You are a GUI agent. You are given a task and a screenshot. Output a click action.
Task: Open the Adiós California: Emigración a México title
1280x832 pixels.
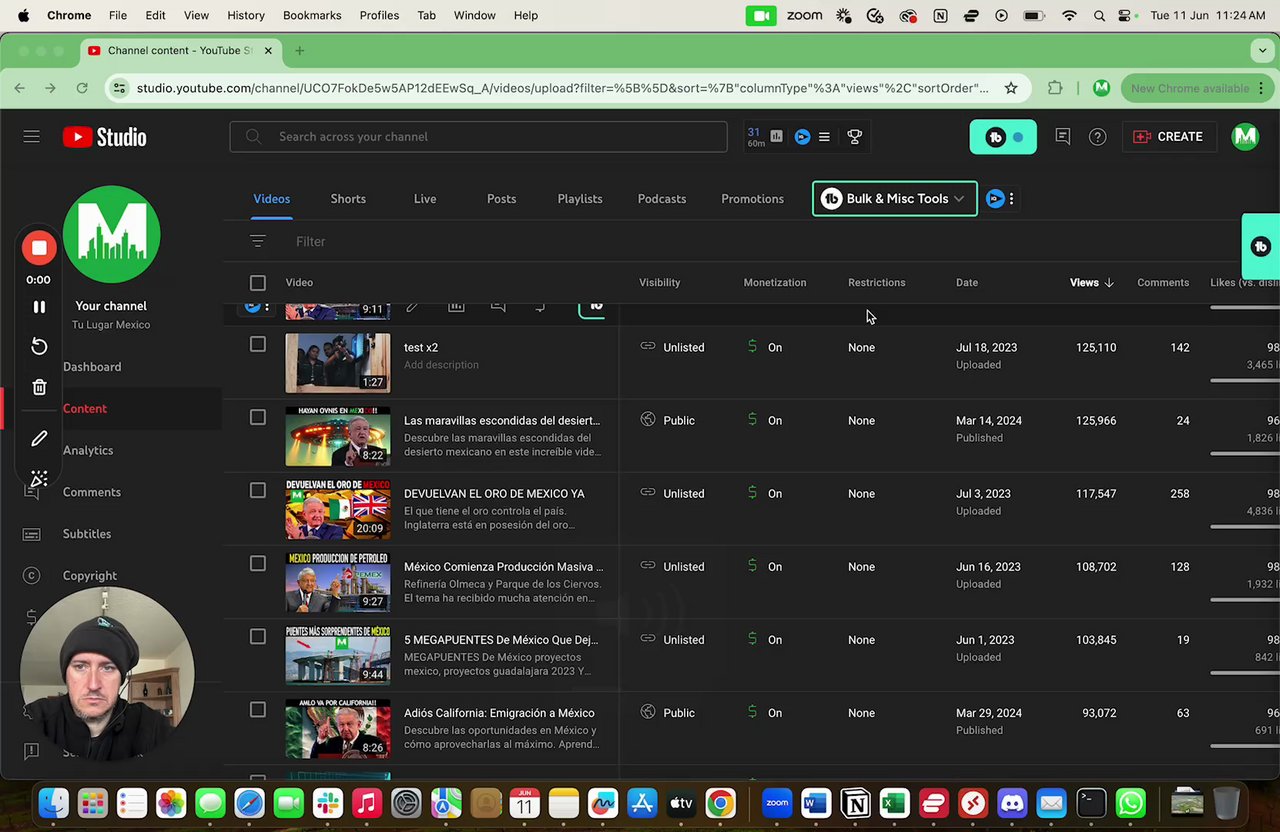[x=499, y=713]
